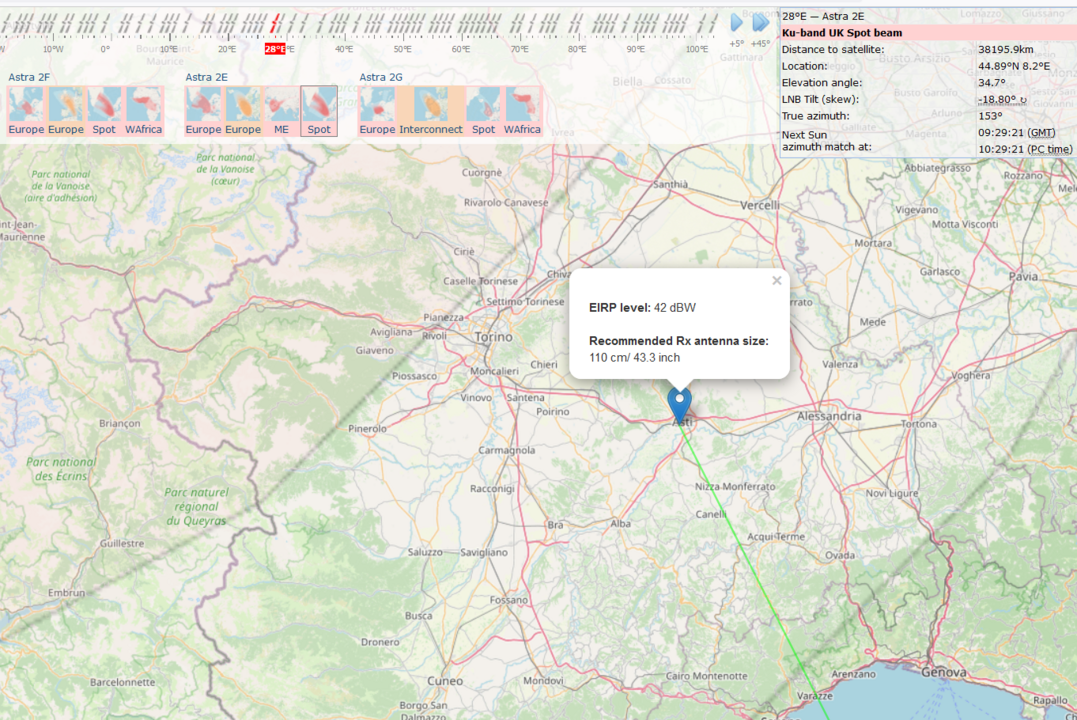Click the highlighted 28°E satellite position

click(275, 48)
